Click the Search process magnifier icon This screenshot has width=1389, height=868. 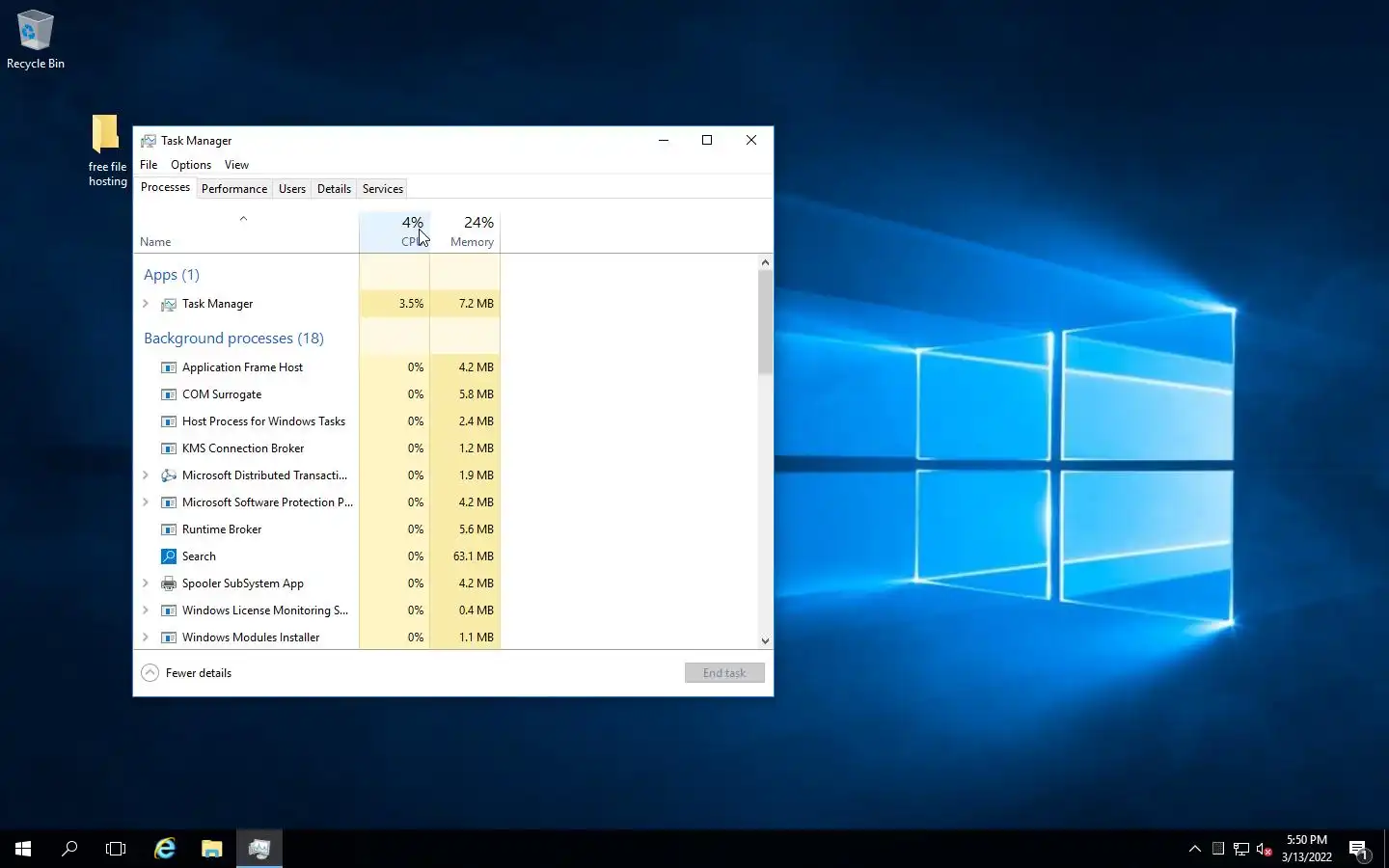click(x=169, y=556)
